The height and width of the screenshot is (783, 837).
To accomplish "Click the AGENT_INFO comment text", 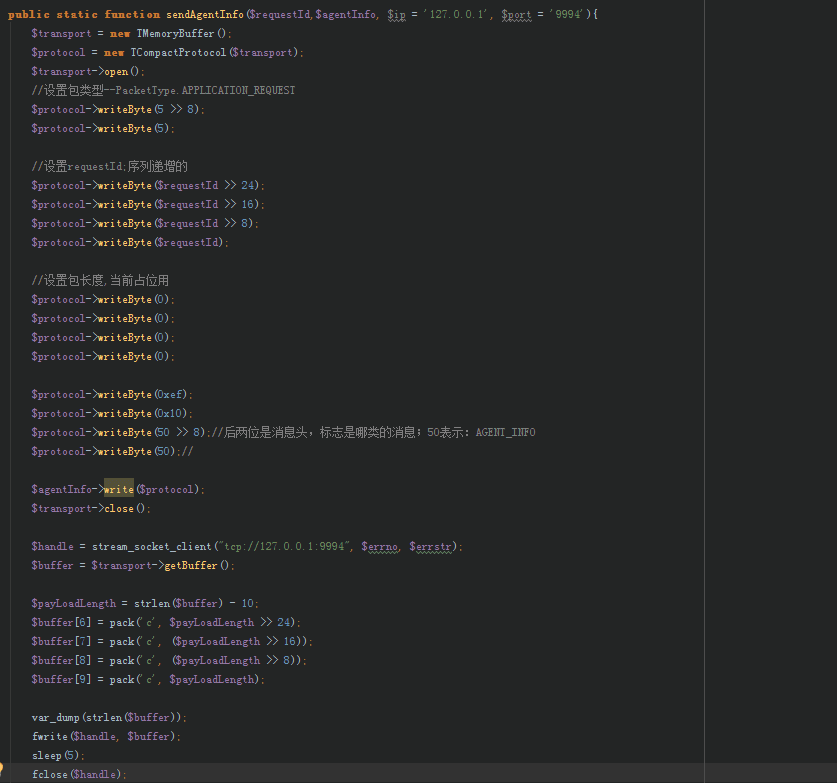I will pyautogui.click(x=505, y=432).
